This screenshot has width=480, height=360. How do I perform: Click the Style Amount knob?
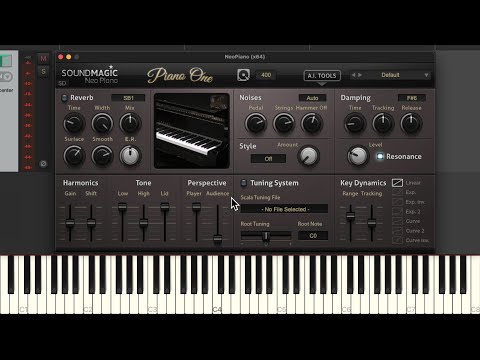[x=309, y=156]
